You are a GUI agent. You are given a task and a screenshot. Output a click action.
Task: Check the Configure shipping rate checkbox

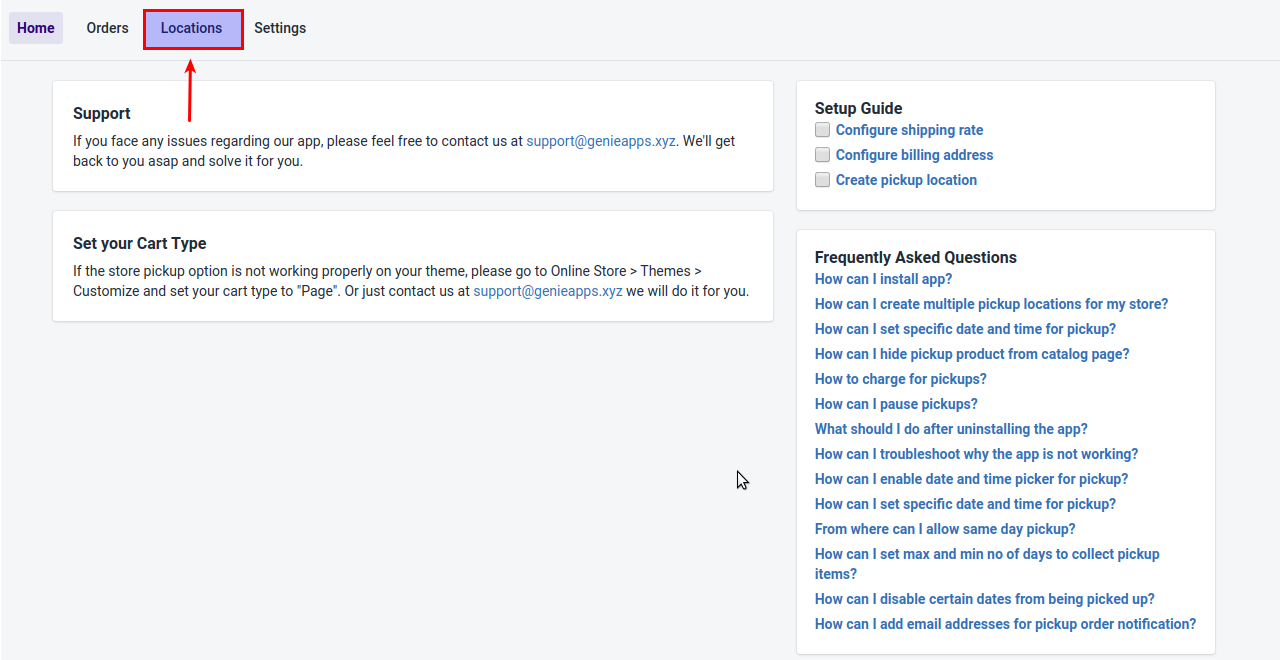(x=822, y=130)
